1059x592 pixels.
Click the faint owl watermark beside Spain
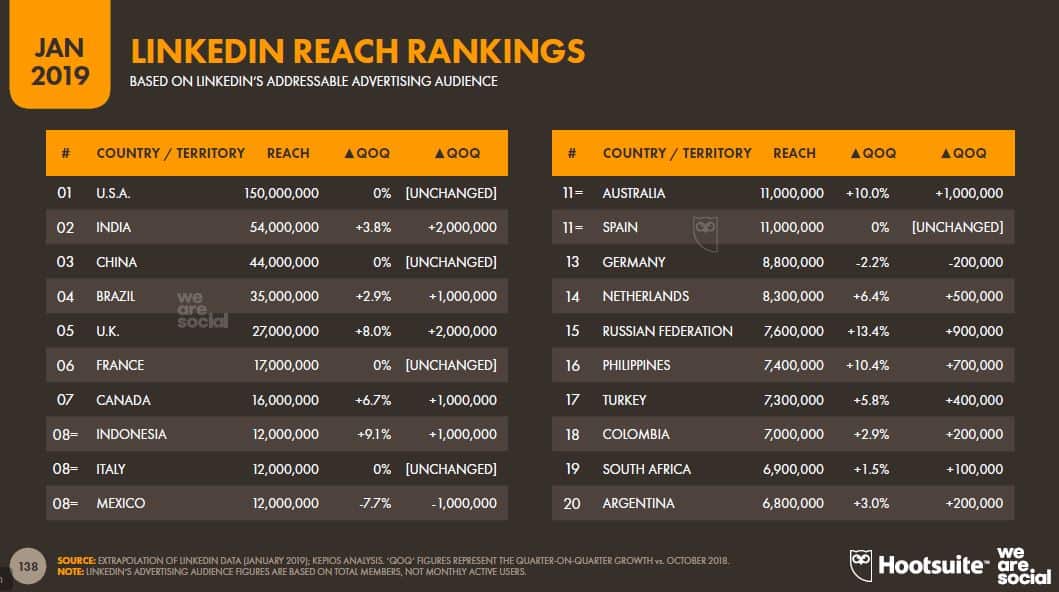tap(707, 227)
